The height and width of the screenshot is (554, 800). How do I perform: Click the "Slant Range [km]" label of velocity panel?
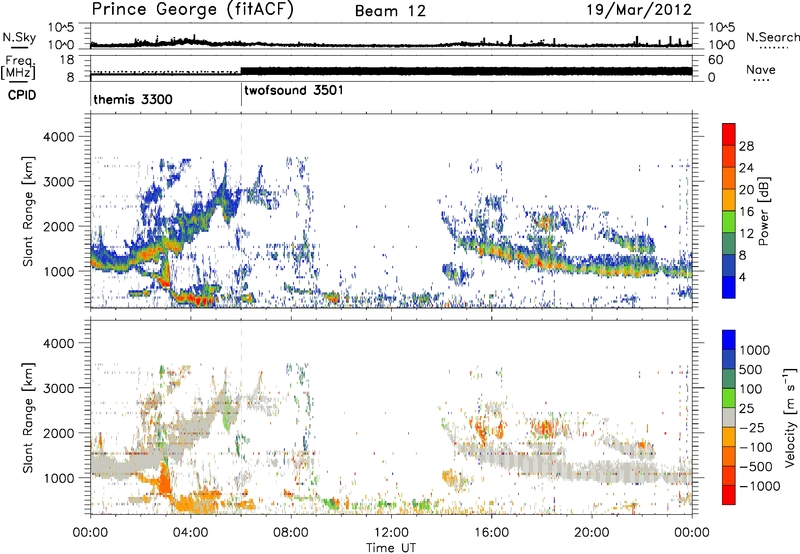[28, 417]
